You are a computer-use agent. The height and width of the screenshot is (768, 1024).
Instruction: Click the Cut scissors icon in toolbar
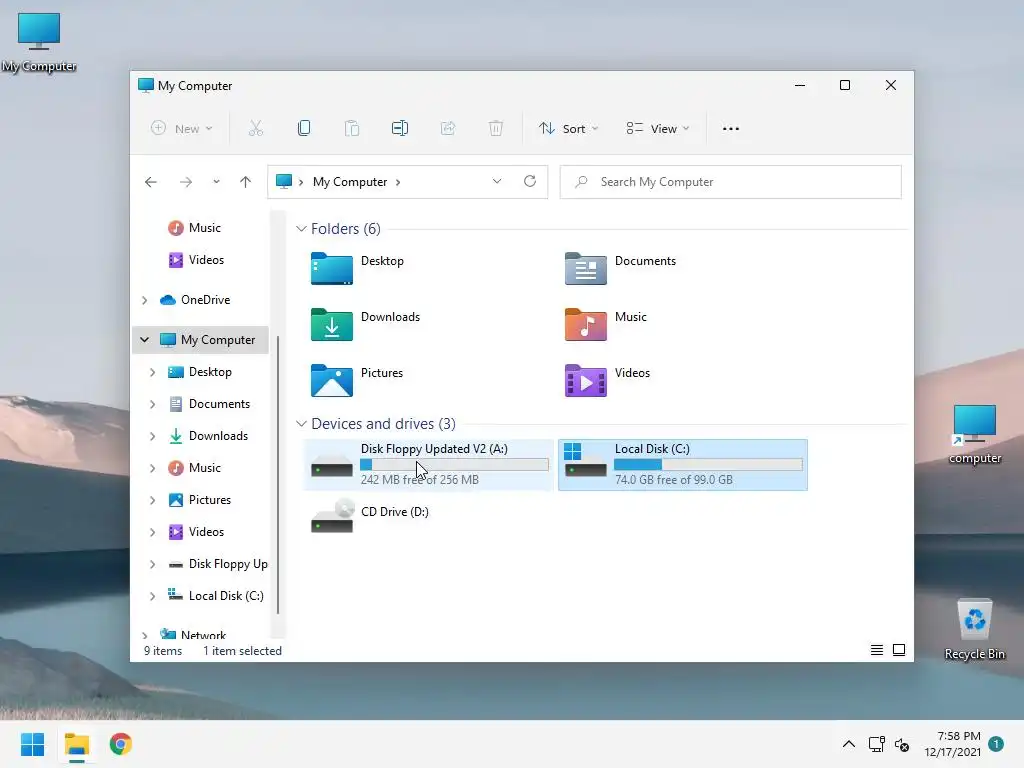(255, 129)
